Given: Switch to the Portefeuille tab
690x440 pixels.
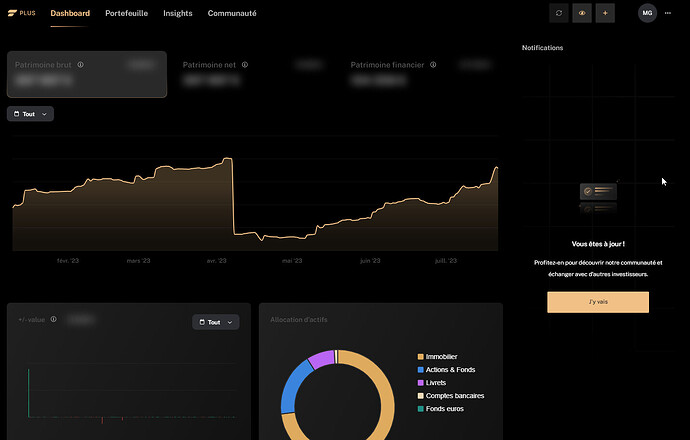Looking at the screenshot, I should (x=126, y=14).
